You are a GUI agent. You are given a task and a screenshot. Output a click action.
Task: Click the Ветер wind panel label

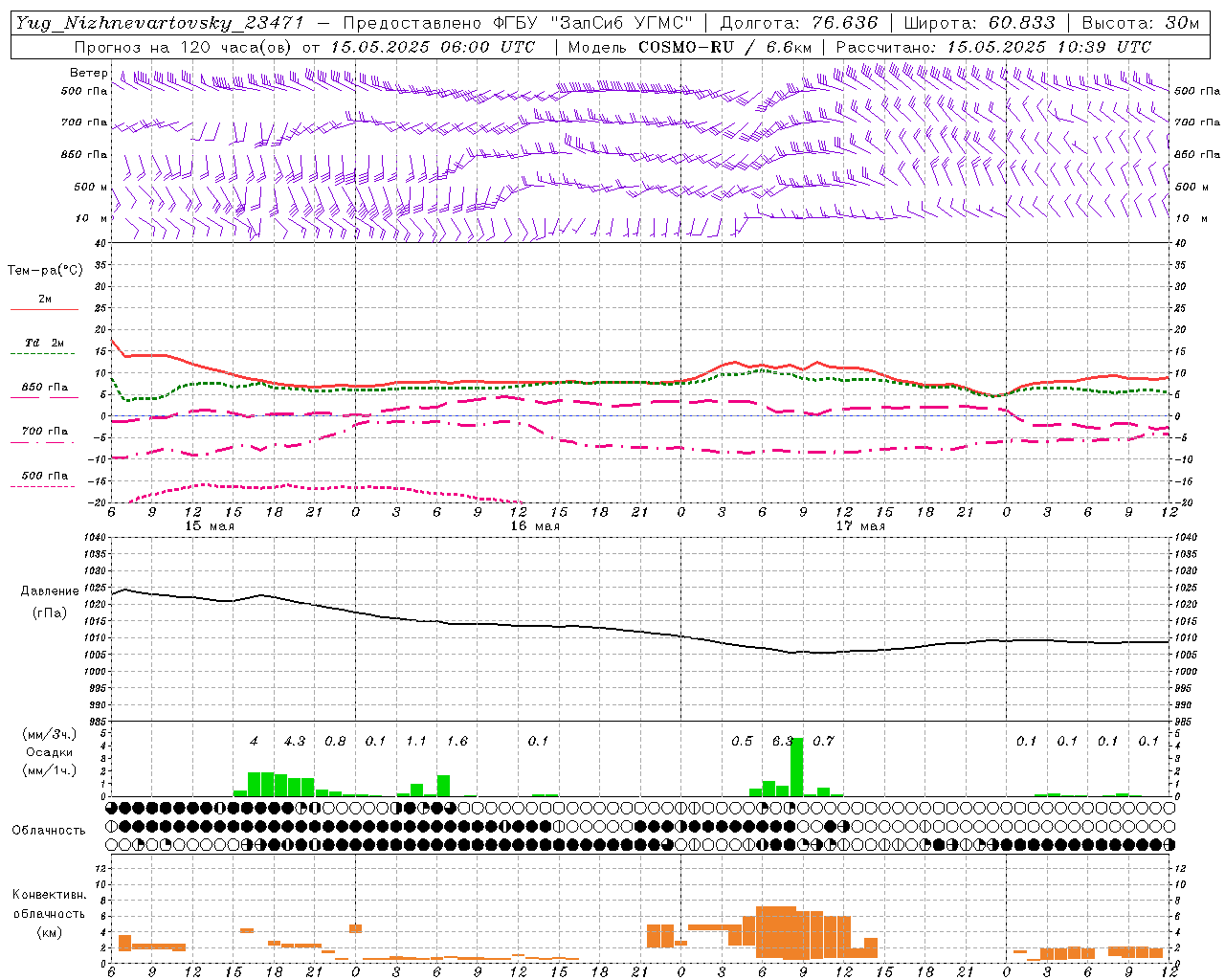(89, 73)
